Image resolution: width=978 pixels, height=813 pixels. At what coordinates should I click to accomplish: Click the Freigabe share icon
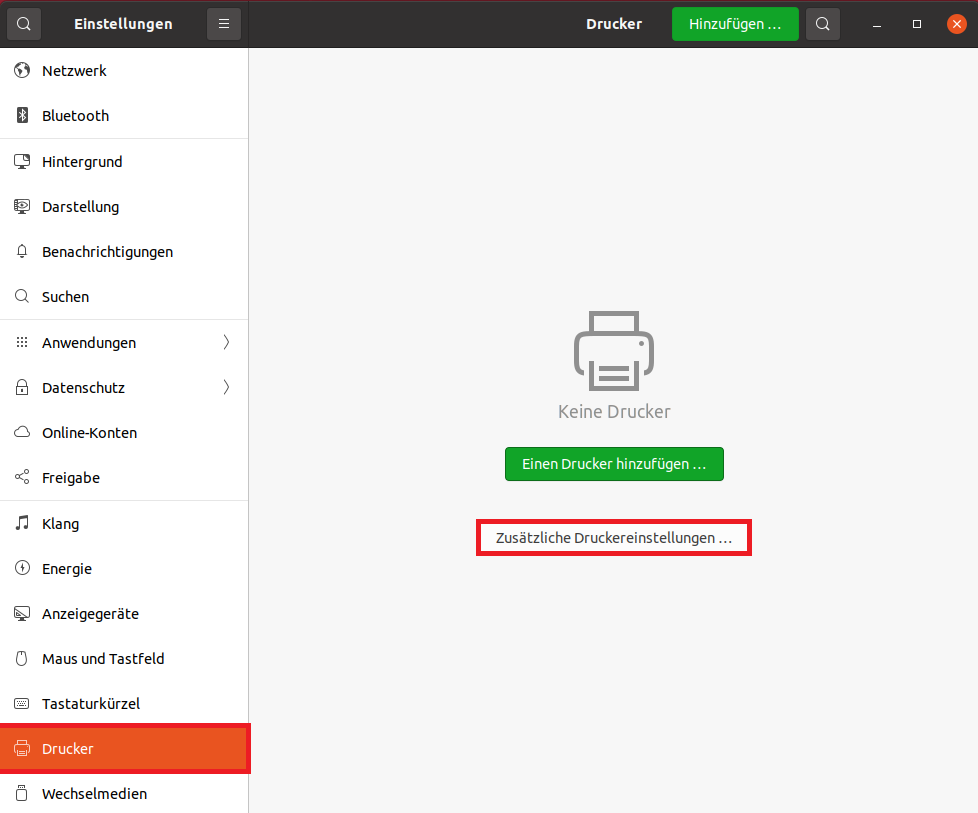pyautogui.click(x=22, y=478)
